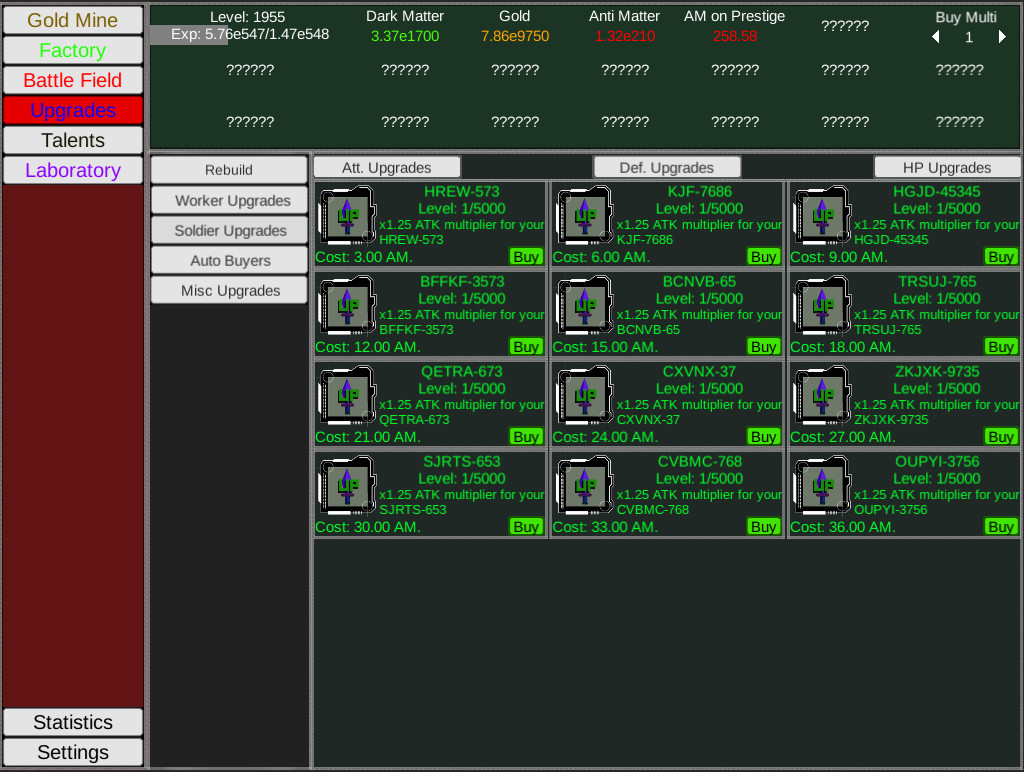Open the Statistics page

[x=73, y=722]
